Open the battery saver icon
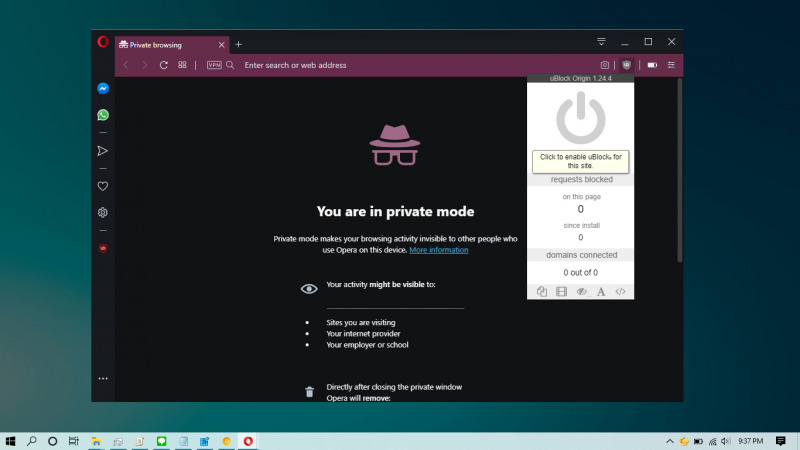 pos(652,65)
